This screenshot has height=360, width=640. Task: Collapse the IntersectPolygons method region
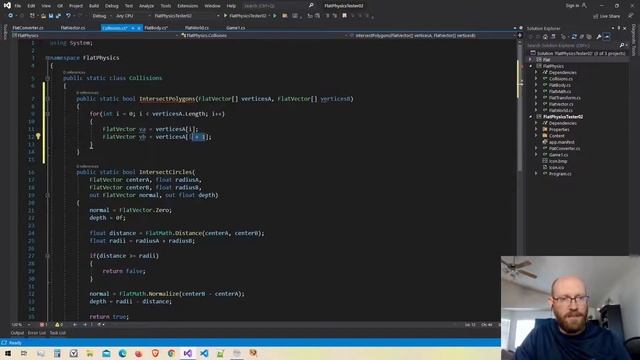(x=48, y=99)
